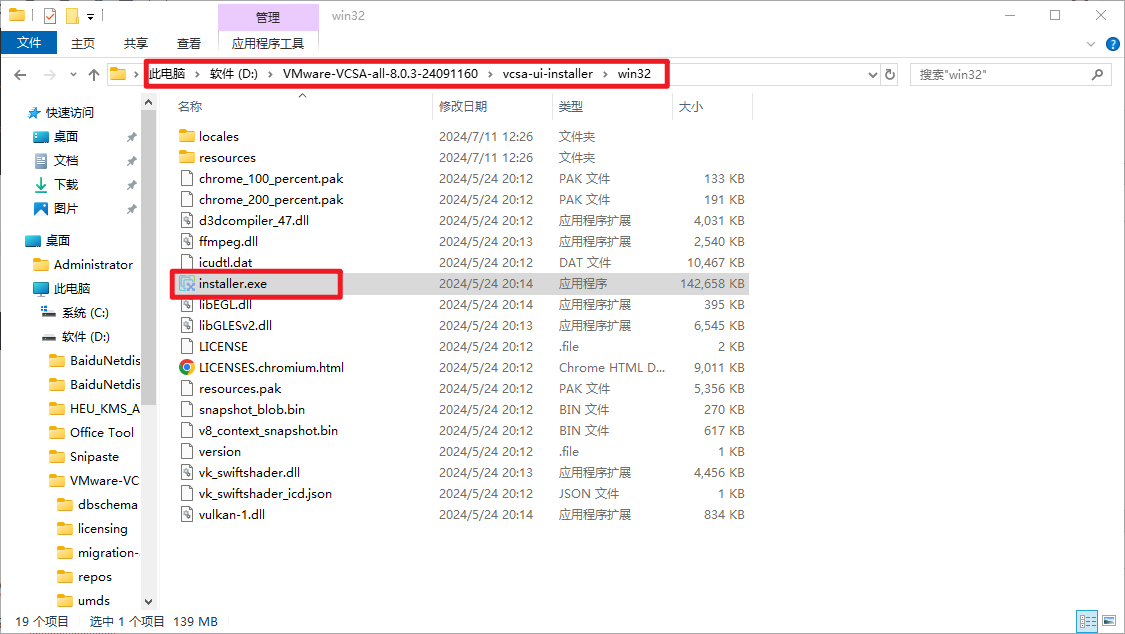The width and height of the screenshot is (1125, 634).
Task: Click vcsa-ui-installer in the breadcrumb path
Action: point(547,74)
